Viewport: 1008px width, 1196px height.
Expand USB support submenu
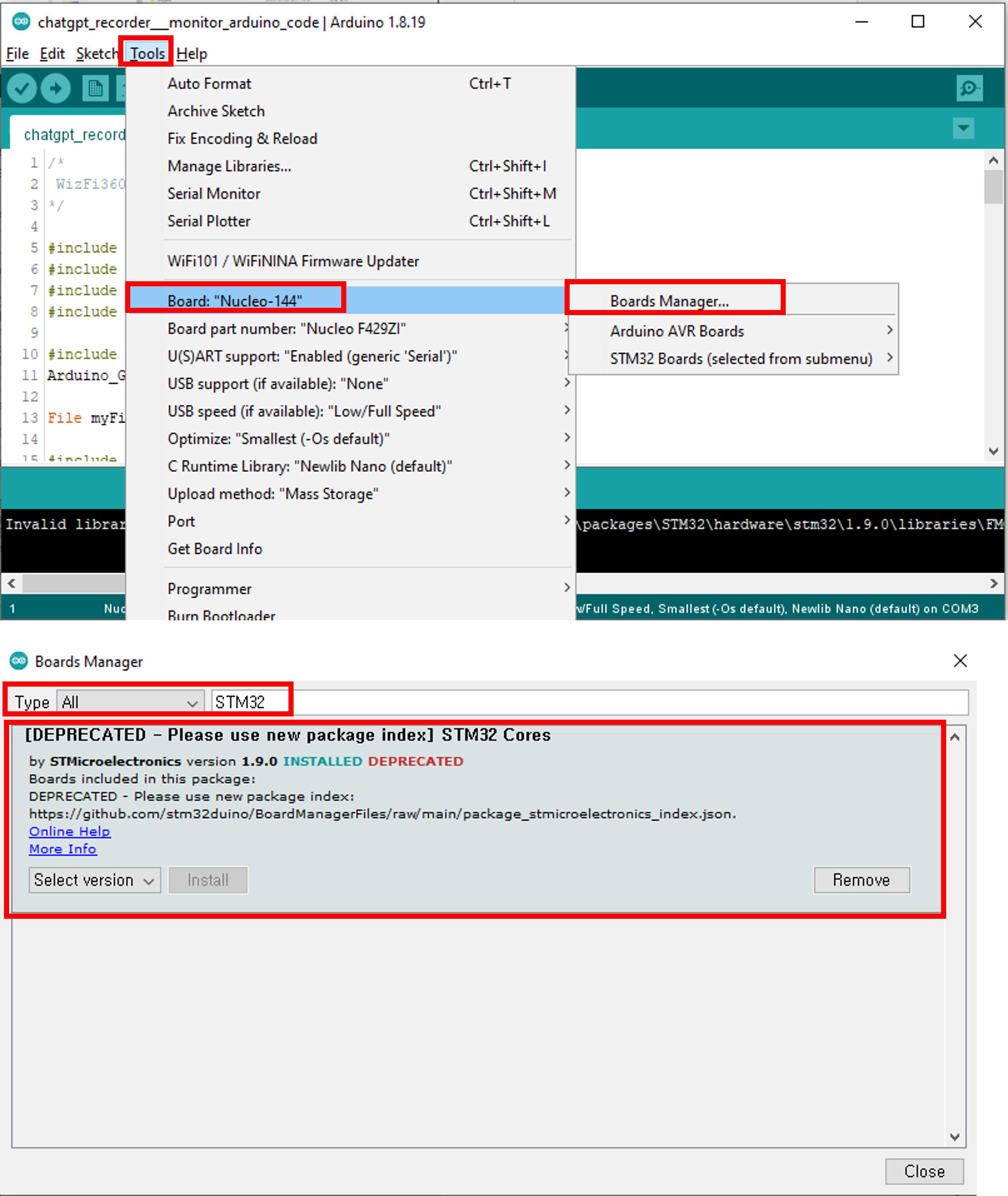point(350,384)
